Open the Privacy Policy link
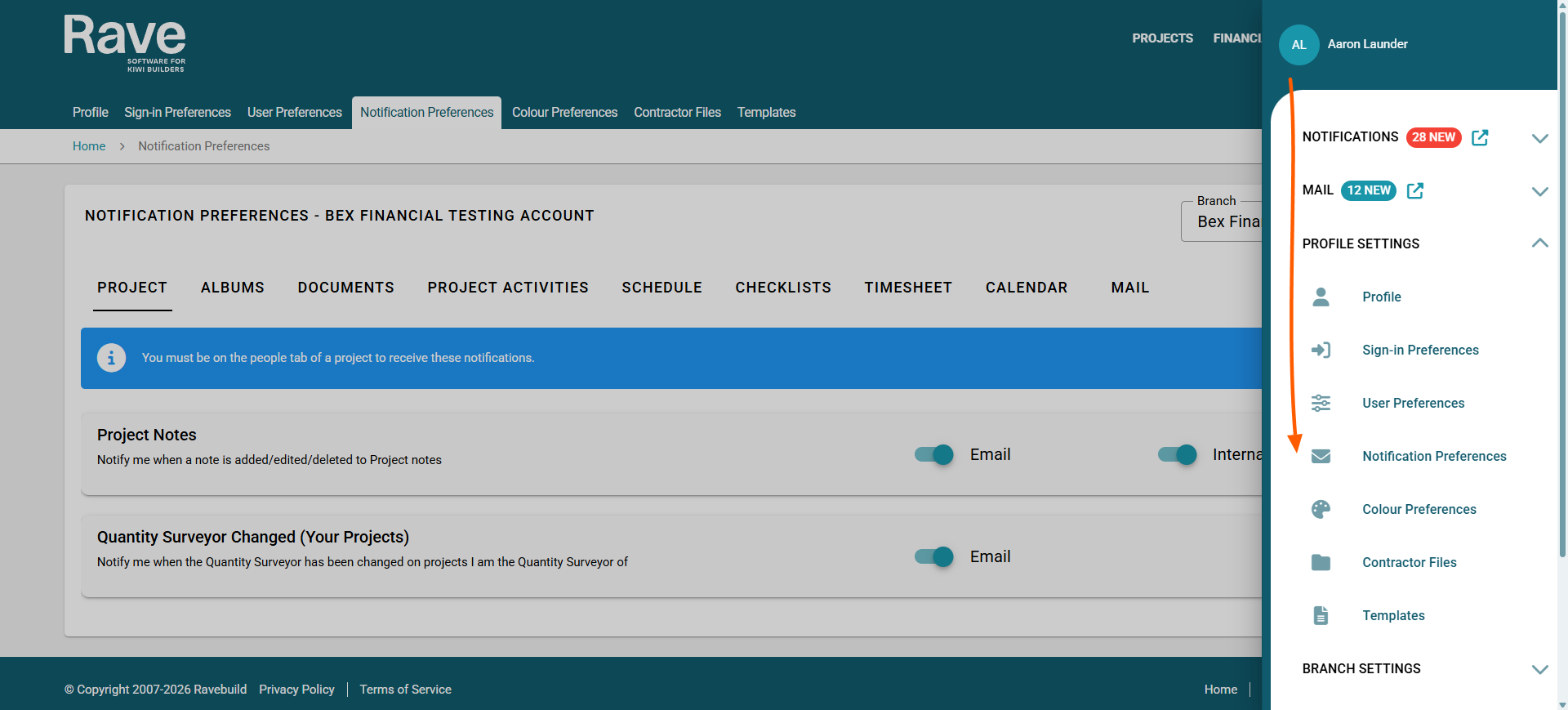 click(x=296, y=690)
